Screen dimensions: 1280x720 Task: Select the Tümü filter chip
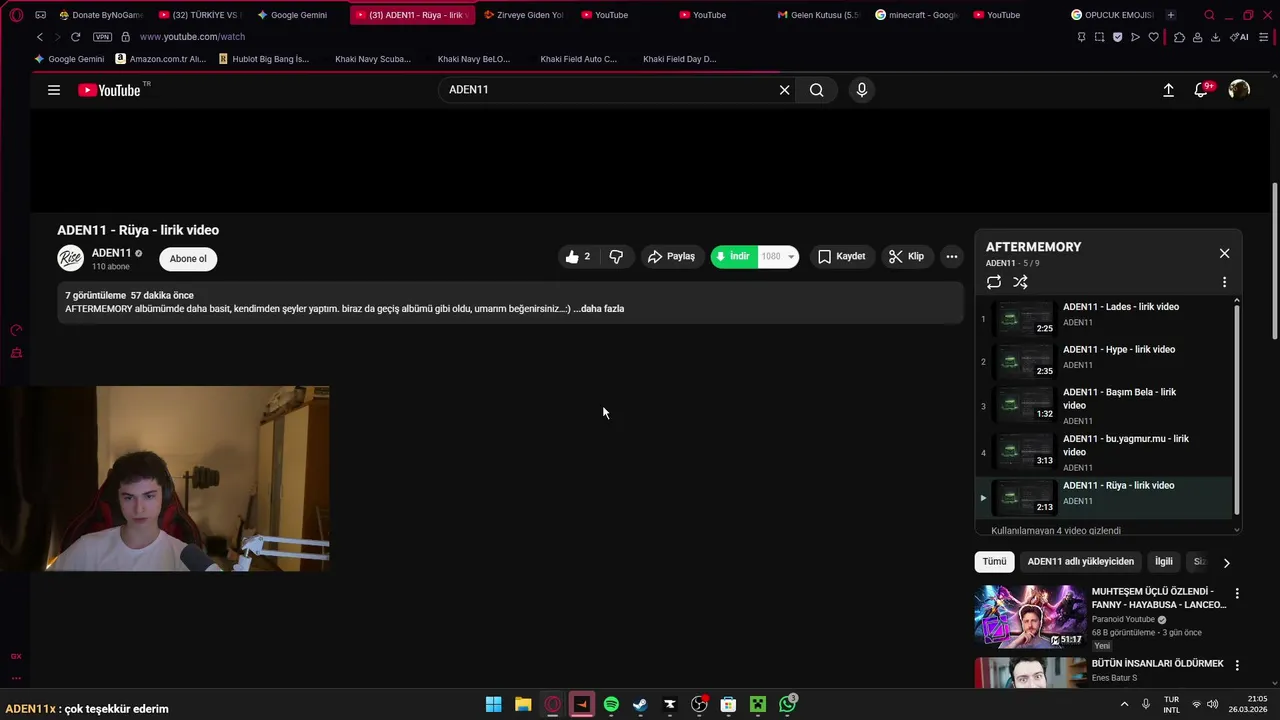[994, 562]
